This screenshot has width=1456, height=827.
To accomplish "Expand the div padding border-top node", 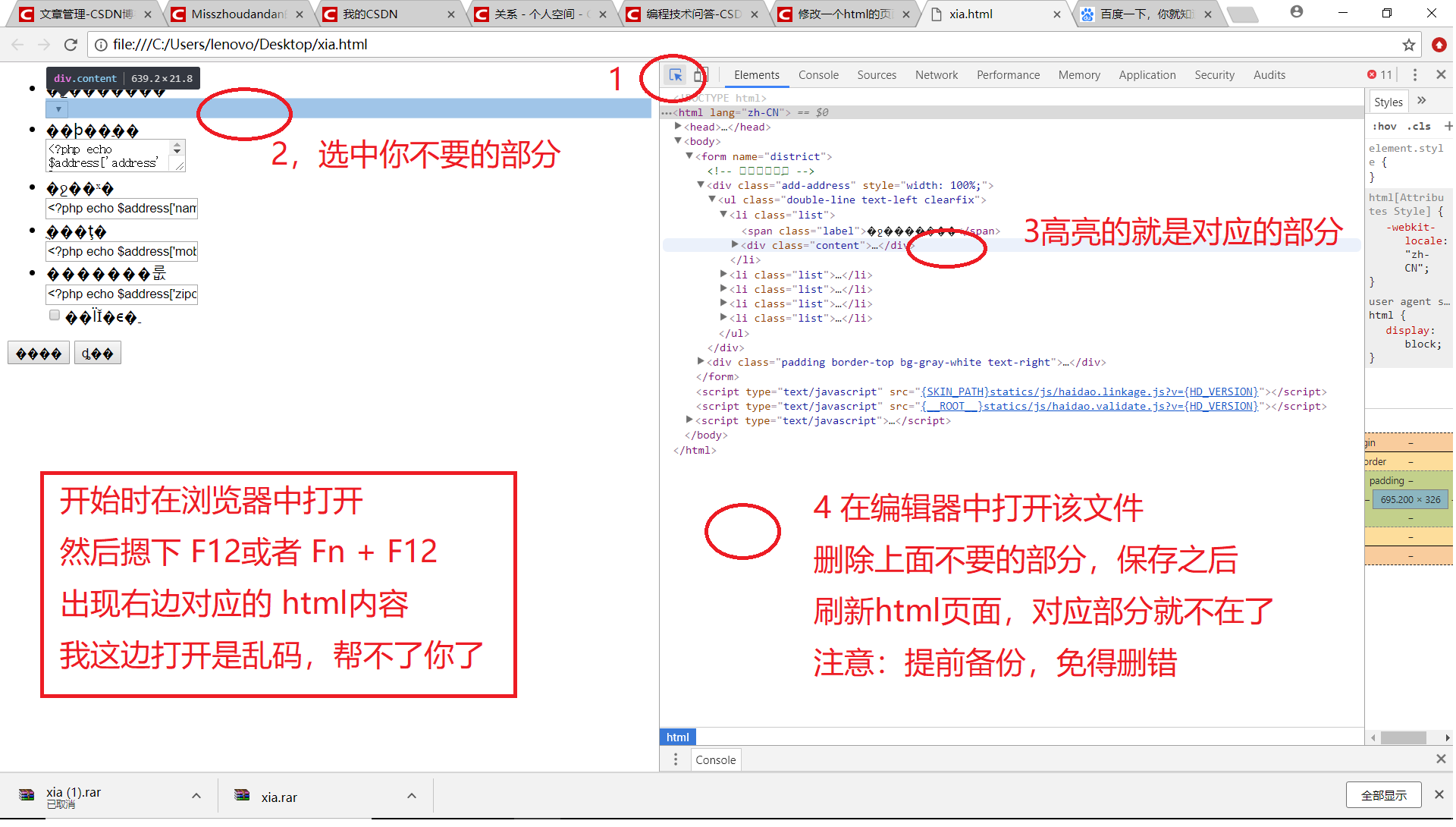I will coord(701,362).
